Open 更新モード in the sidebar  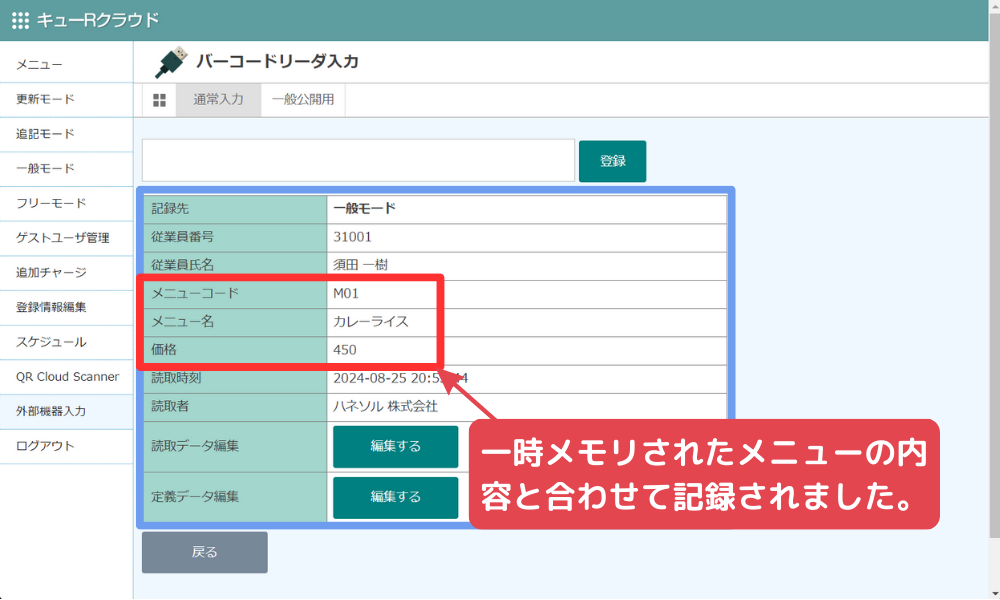tap(66, 99)
